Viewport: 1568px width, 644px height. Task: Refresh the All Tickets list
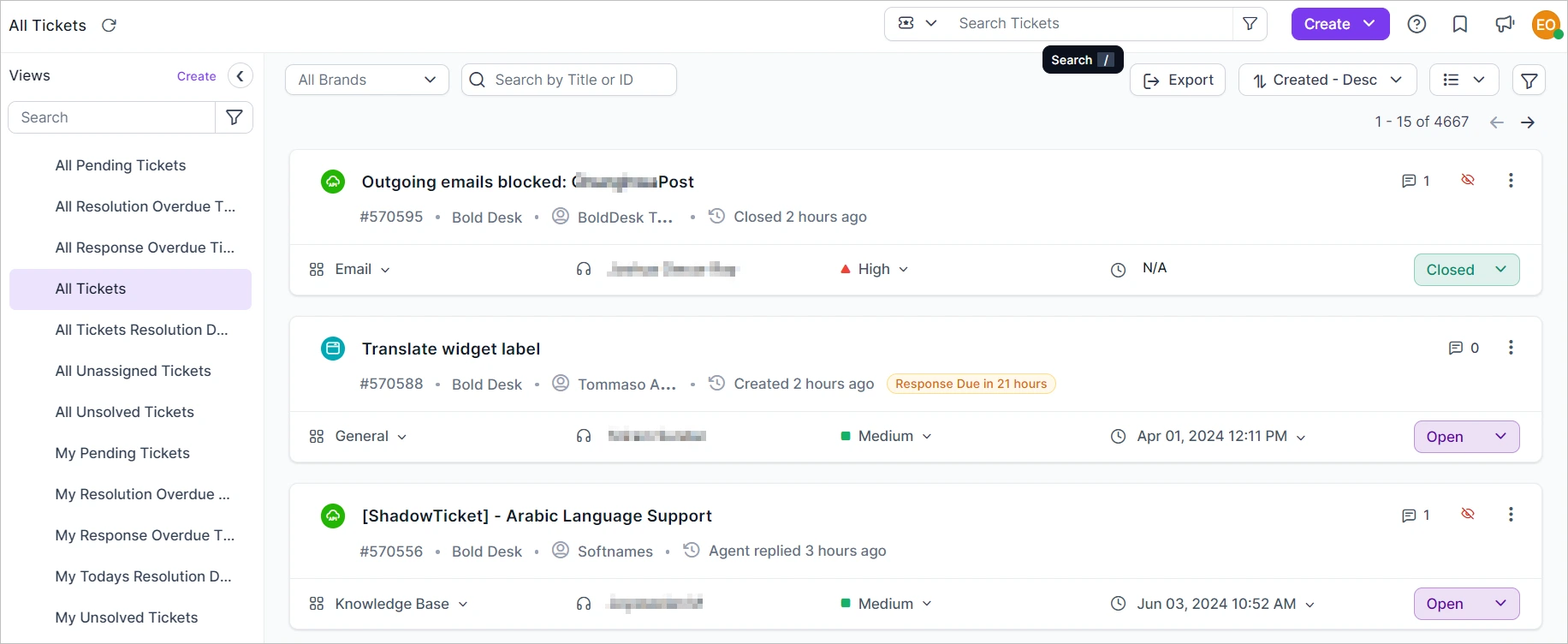[109, 25]
